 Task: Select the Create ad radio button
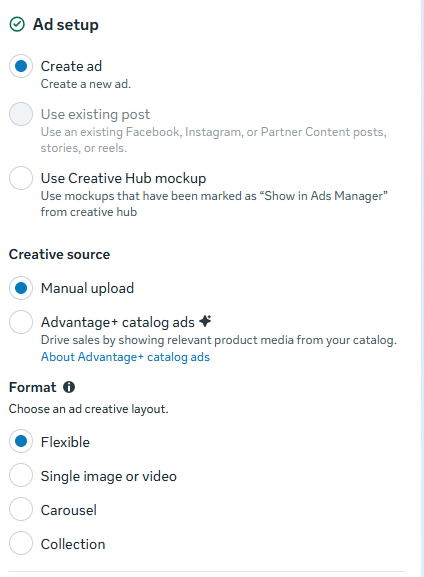[x=21, y=66]
